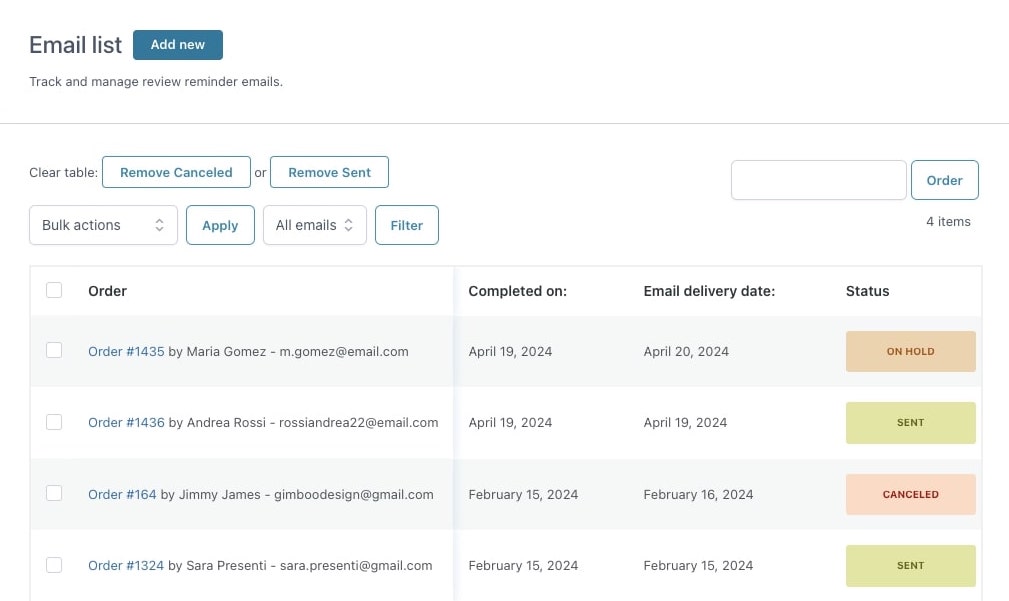Apply the selected bulk action
The image size is (1009, 601).
[x=220, y=225]
